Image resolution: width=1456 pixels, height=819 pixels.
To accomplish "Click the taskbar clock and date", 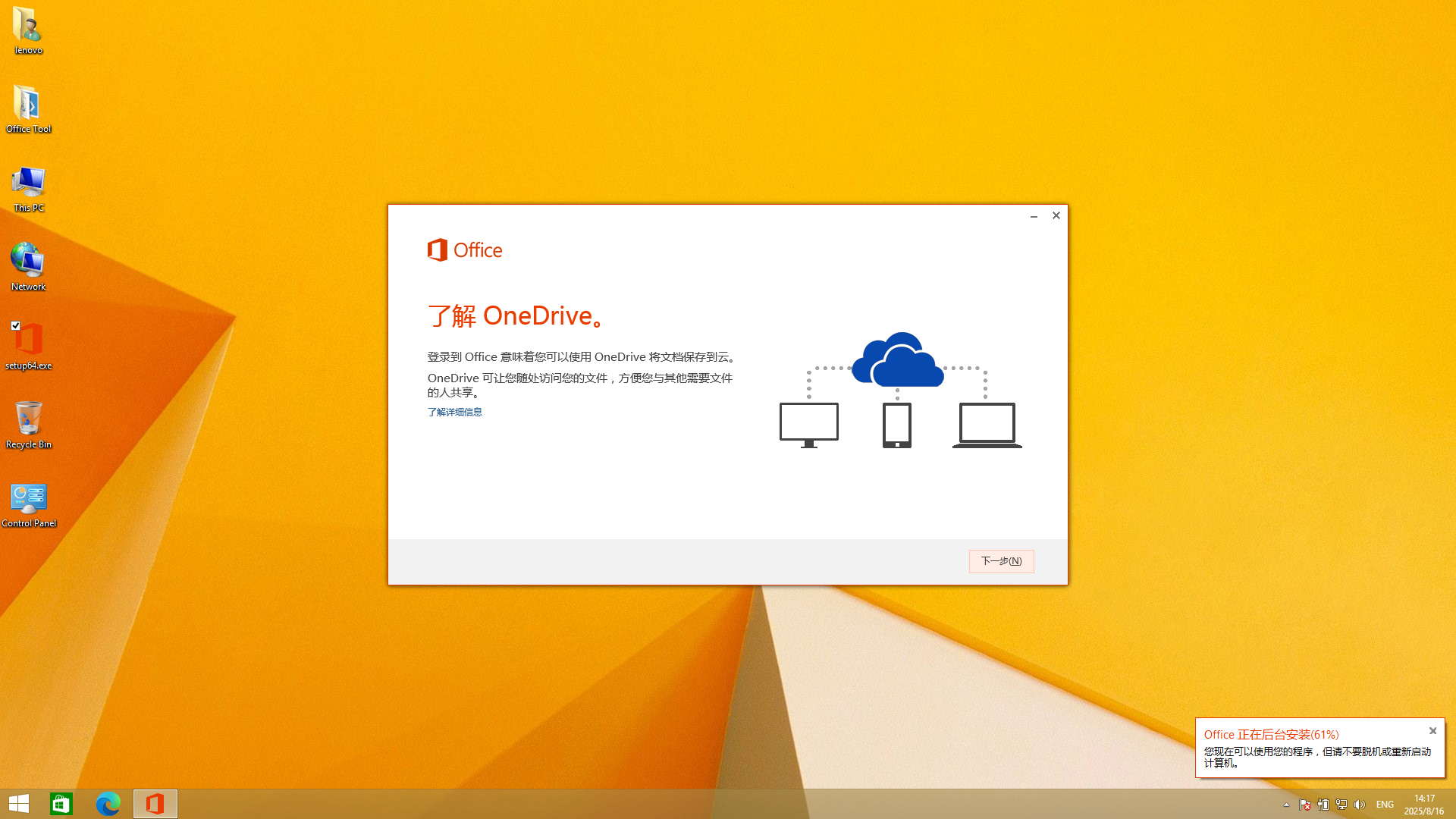I will (1423, 805).
